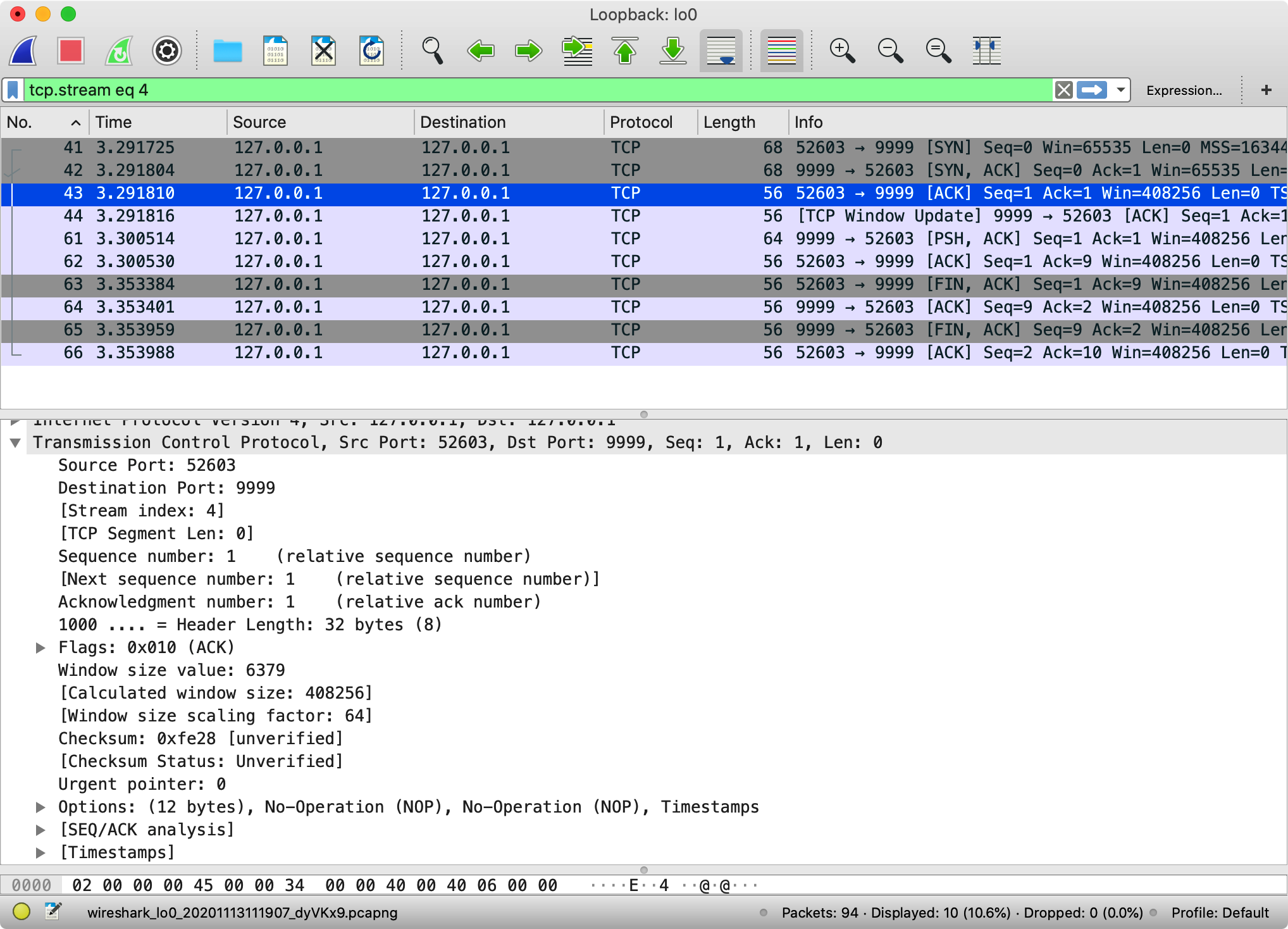
Task: Toggle packet colorization with the colored lines button
Action: click(x=782, y=51)
